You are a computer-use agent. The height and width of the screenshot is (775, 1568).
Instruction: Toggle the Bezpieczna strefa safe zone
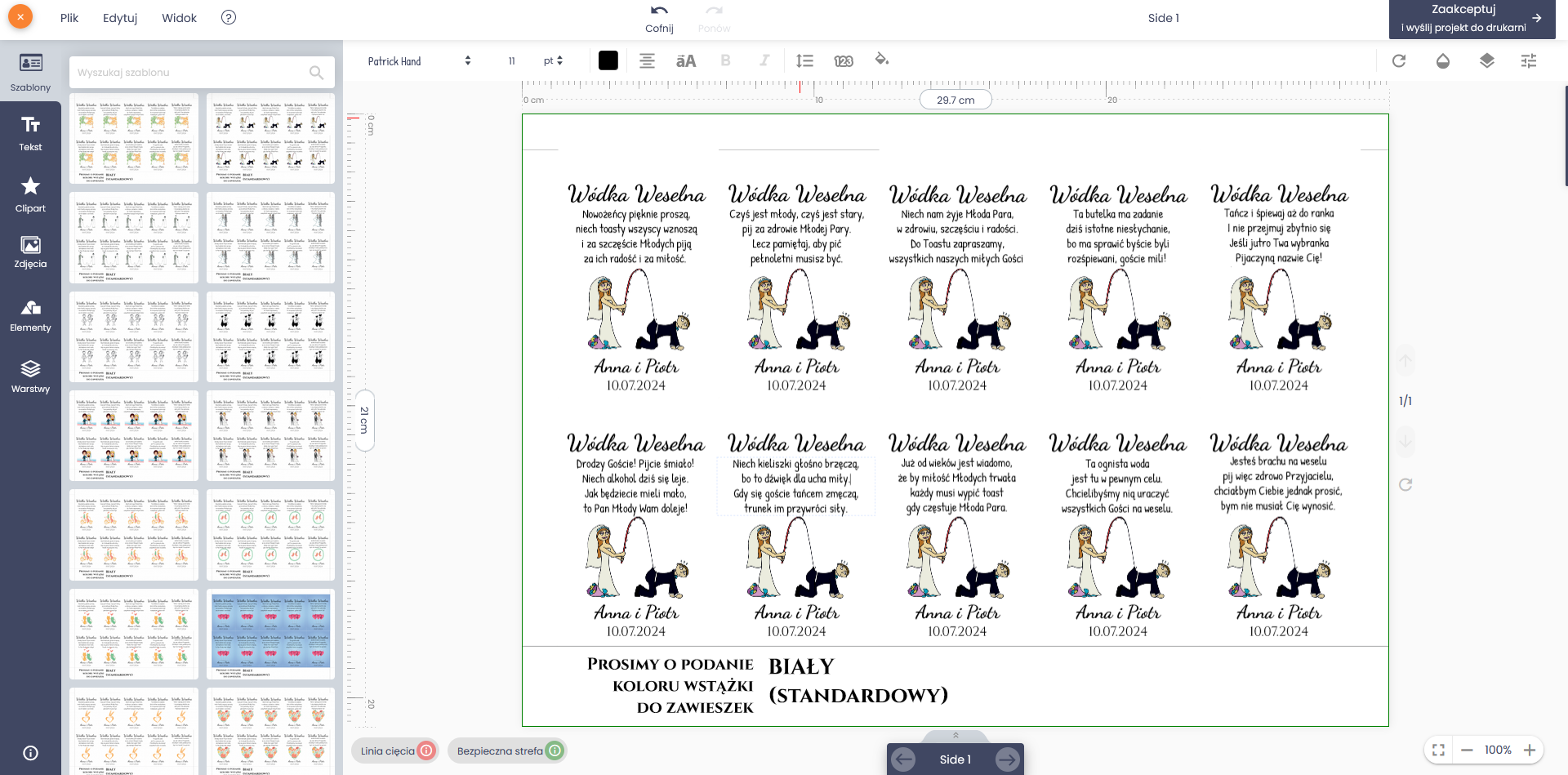click(x=508, y=751)
